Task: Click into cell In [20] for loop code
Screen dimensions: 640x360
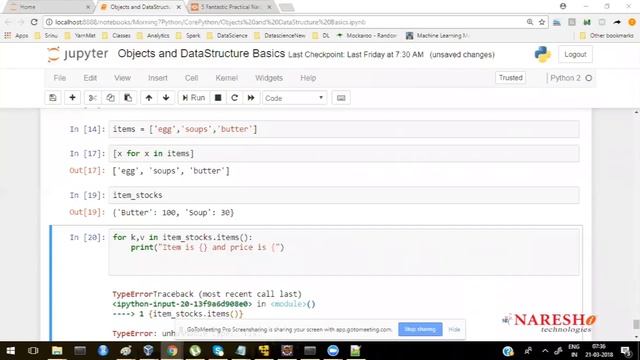Action: (x=344, y=252)
